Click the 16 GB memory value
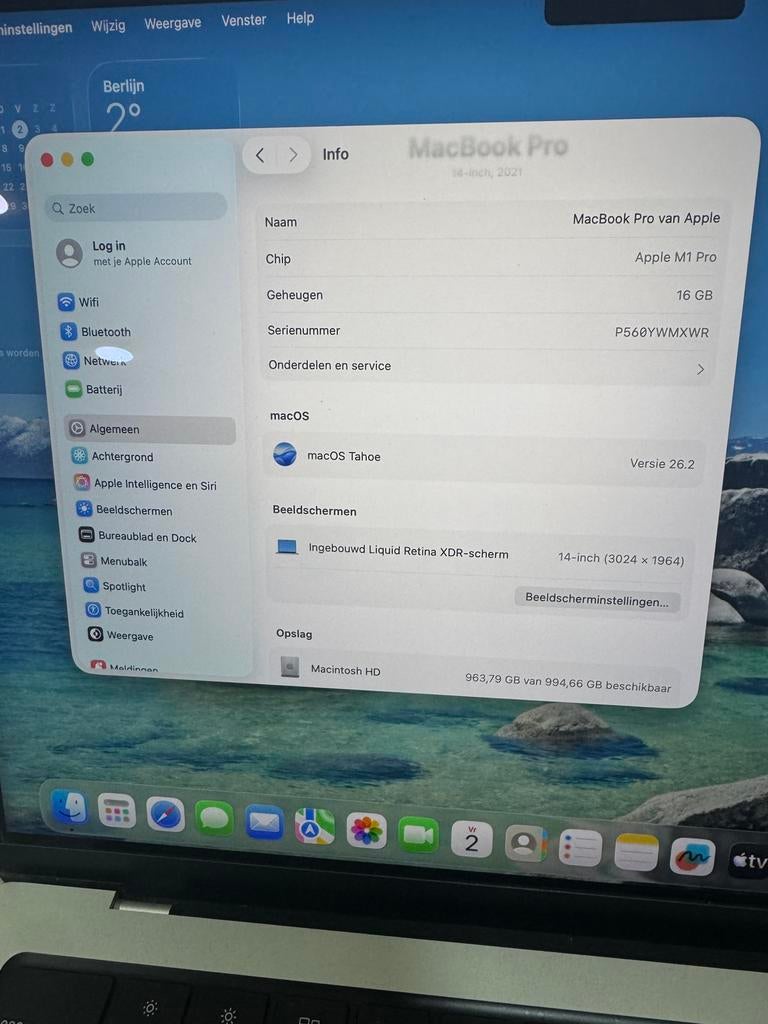Screen dimensions: 768x1024 pos(694,295)
